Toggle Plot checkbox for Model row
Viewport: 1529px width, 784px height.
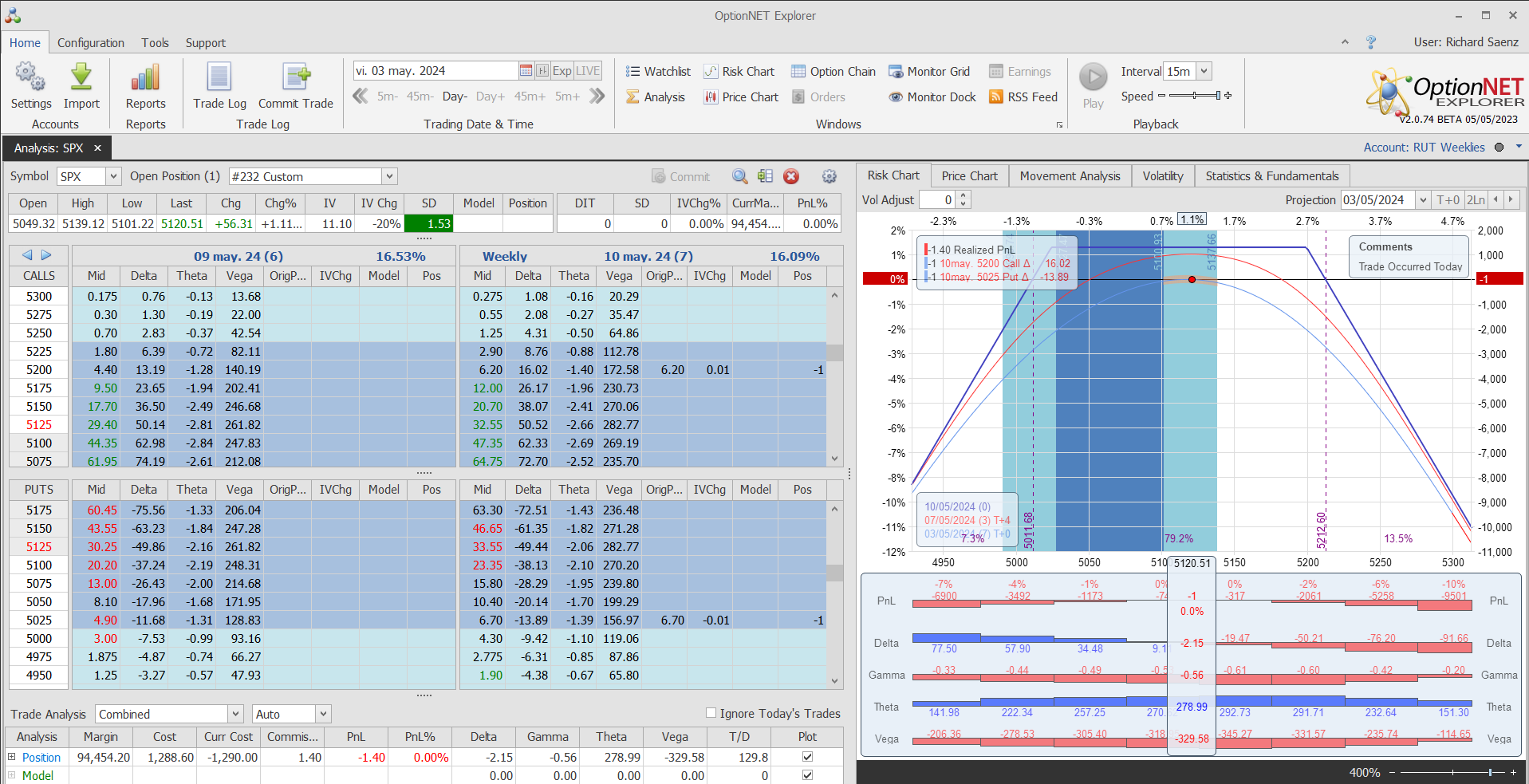(x=807, y=775)
